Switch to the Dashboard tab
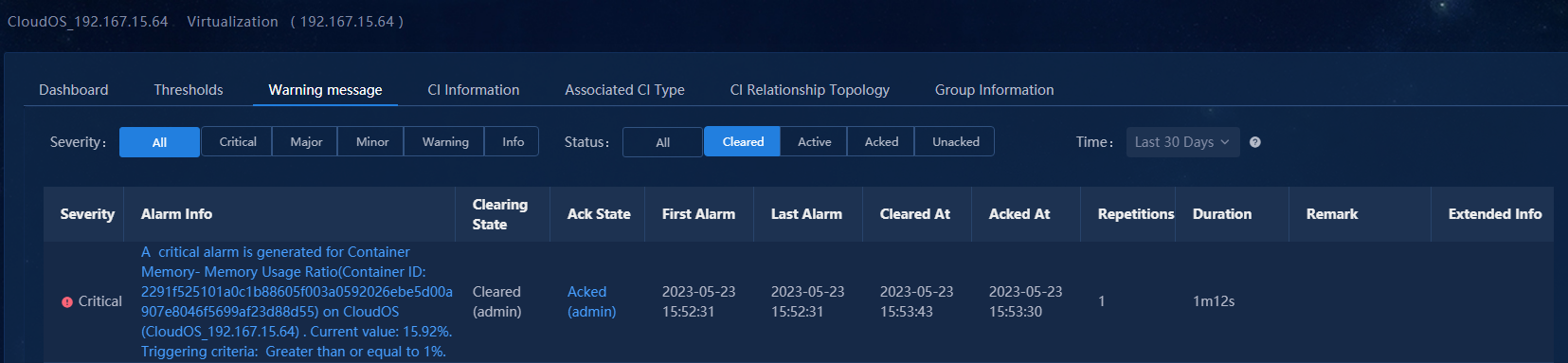This screenshot has height=363, width=1568. pos(74,90)
